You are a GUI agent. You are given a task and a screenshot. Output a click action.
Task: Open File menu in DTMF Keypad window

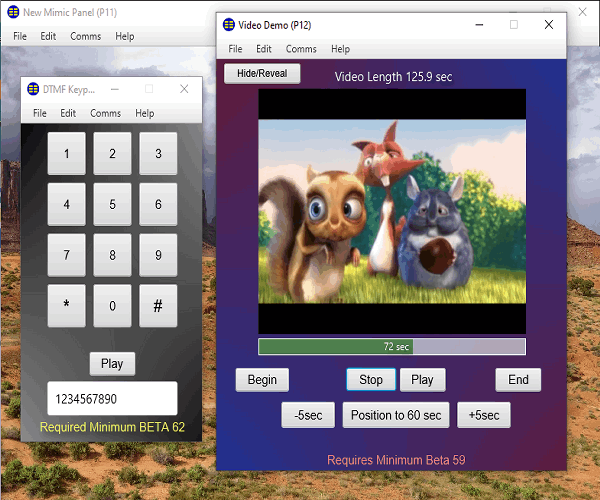(x=39, y=113)
